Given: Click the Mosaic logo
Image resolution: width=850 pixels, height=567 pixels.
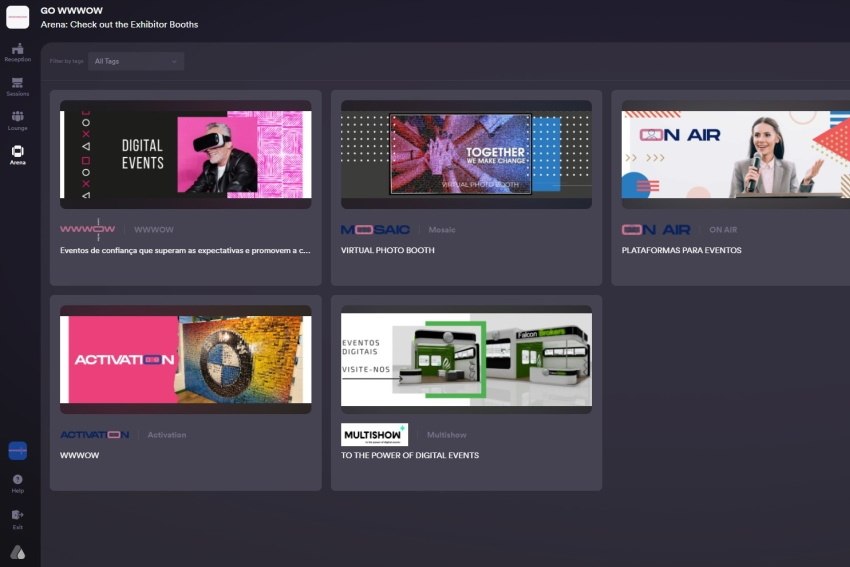Looking at the screenshot, I should 375,230.
